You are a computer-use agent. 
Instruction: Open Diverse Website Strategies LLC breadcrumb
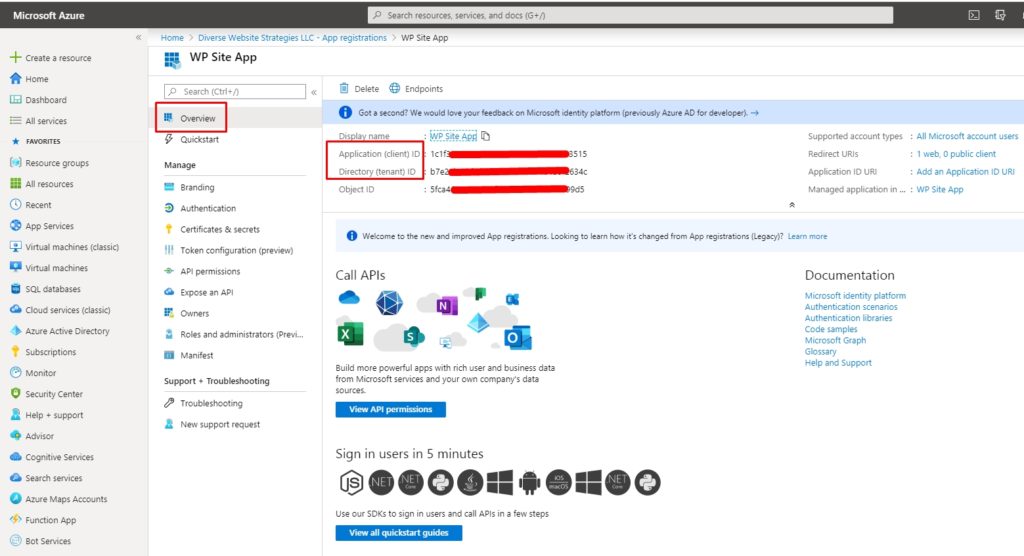[292, 38]
